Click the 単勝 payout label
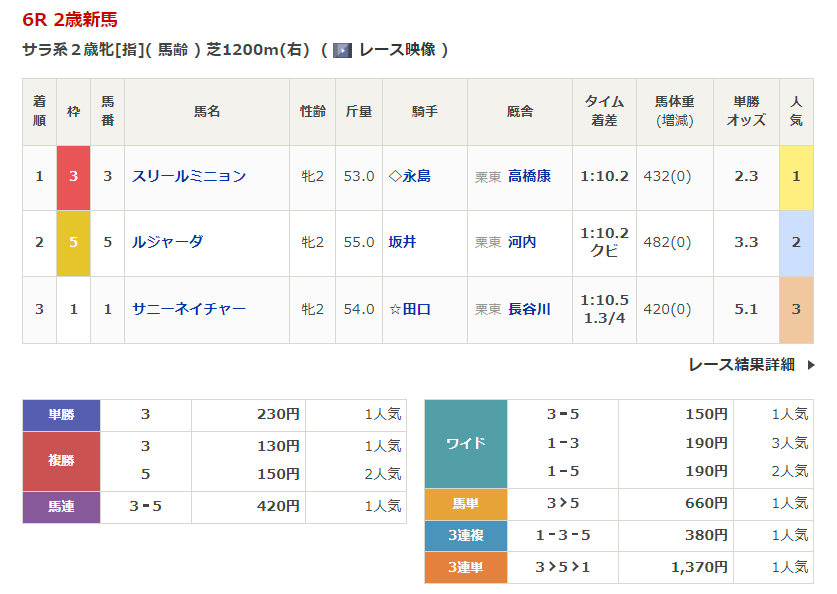 tap(62, 414)
